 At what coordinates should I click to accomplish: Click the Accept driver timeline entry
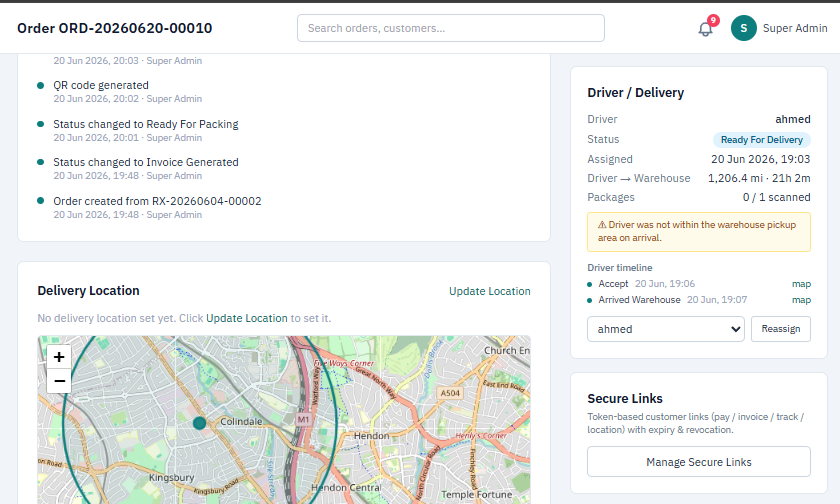[613, 284]
